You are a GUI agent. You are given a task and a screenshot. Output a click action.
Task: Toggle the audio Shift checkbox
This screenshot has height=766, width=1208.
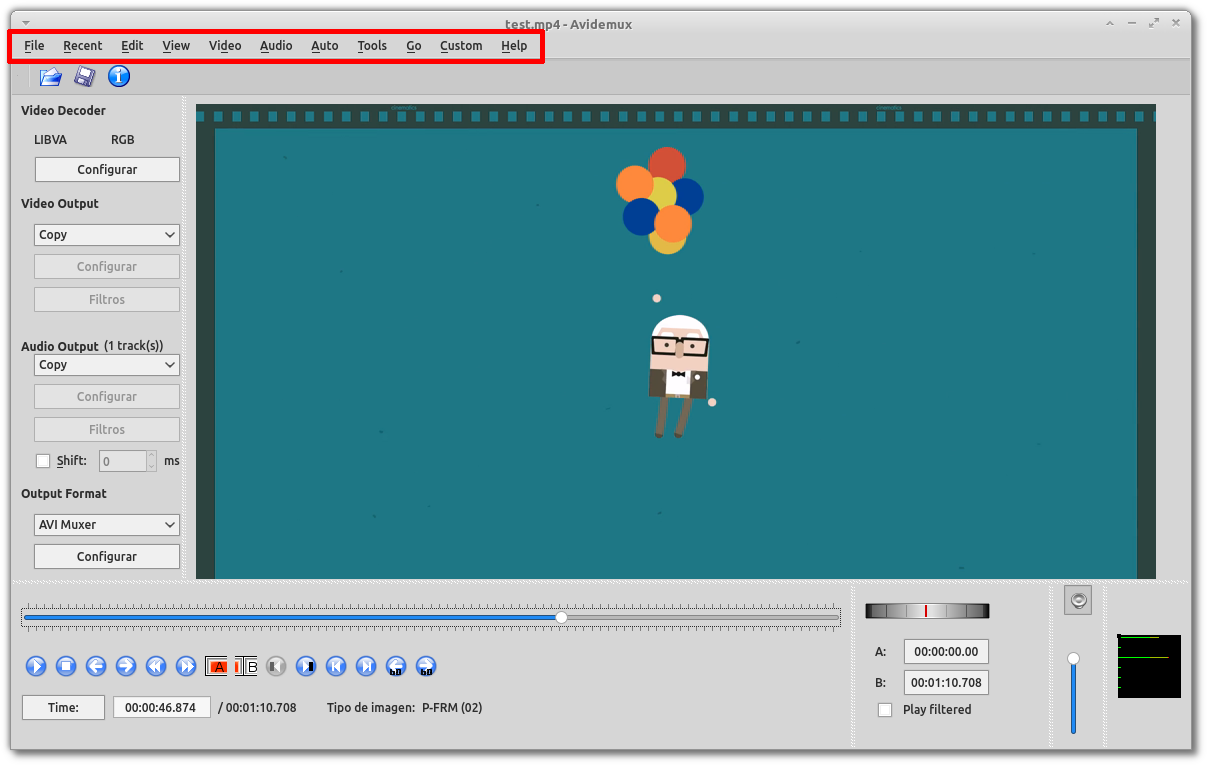click(43, 461)
